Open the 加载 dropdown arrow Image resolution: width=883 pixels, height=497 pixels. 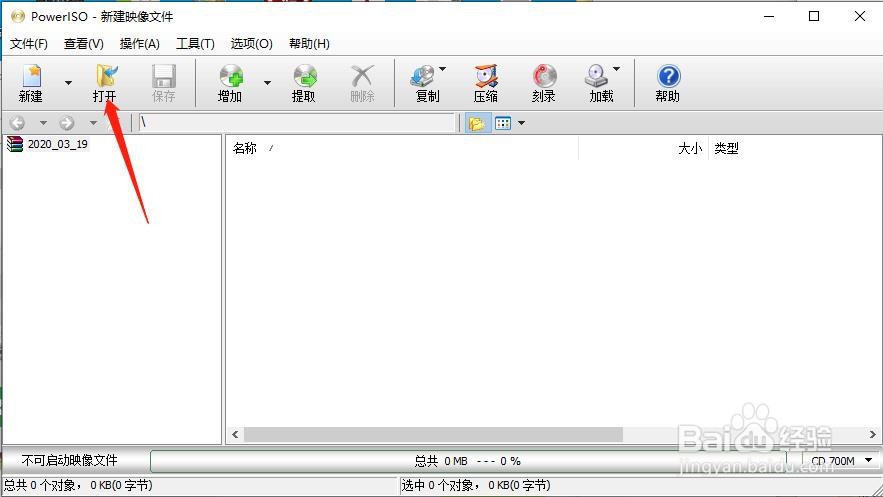point(617,69)
